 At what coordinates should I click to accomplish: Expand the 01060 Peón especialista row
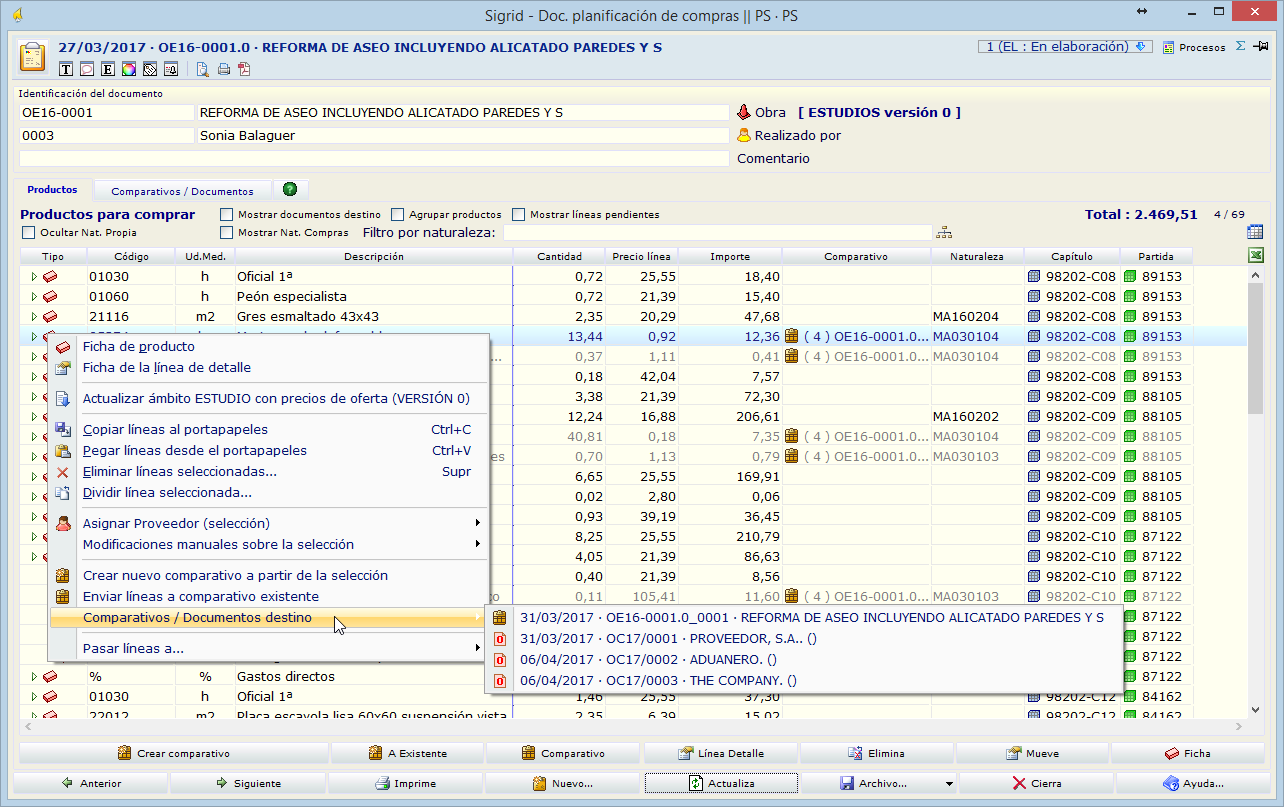pyautogui.click(x=34, y=296)
